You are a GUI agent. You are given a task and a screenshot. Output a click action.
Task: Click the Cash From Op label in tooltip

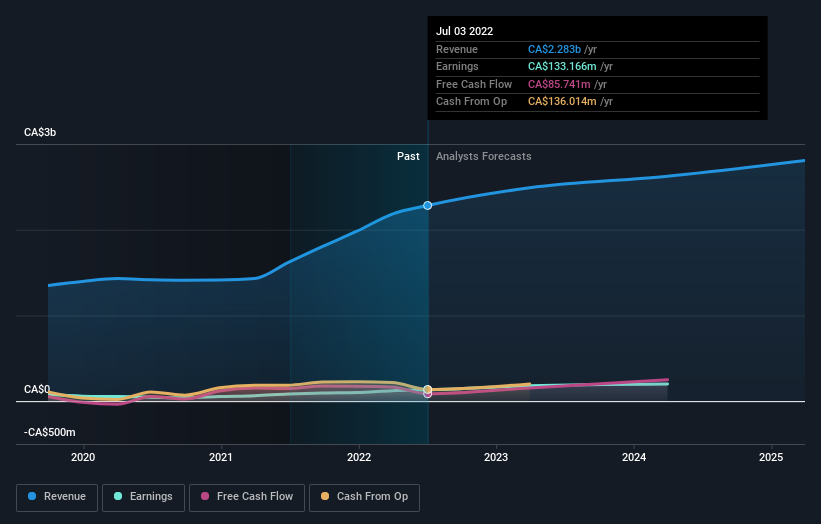(x=472, y=102)
